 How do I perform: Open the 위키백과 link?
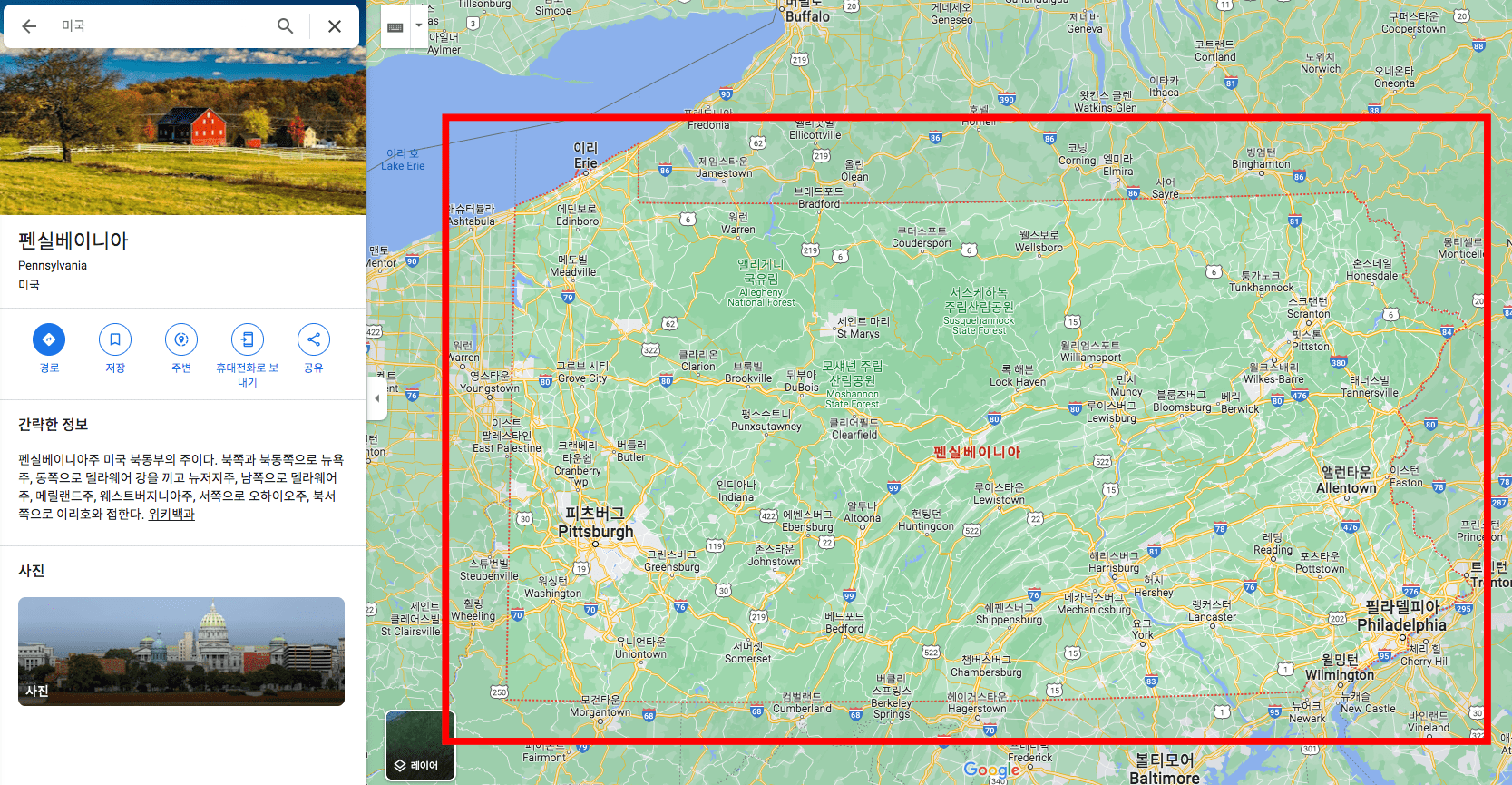point(171,514)
